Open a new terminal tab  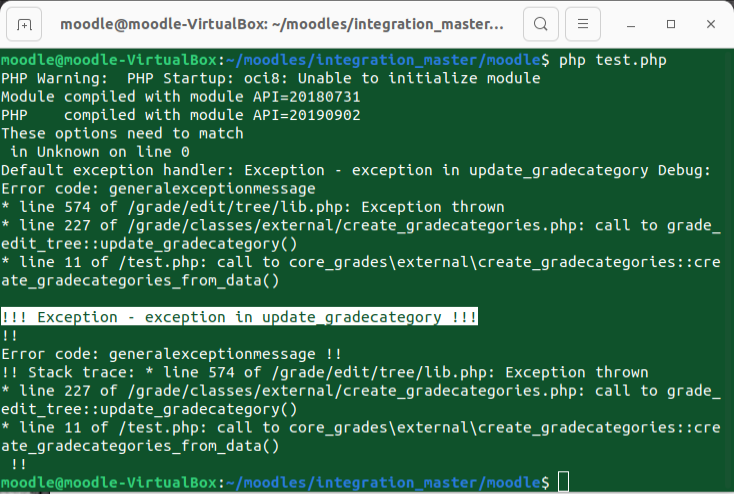[x=24, y=24]
